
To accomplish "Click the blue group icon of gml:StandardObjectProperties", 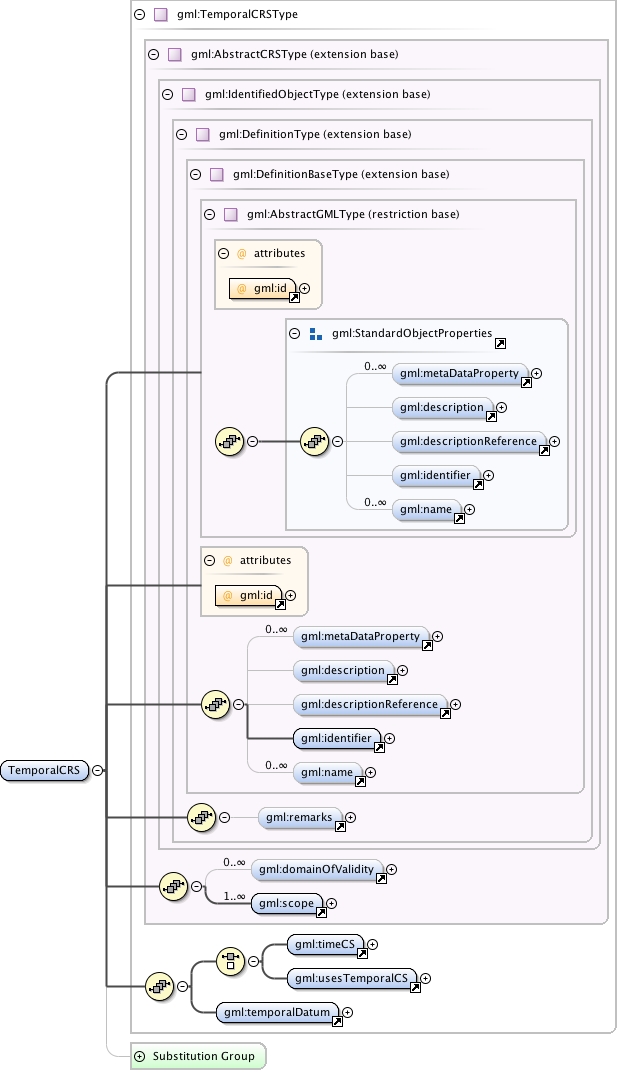I will coord(316,334).
